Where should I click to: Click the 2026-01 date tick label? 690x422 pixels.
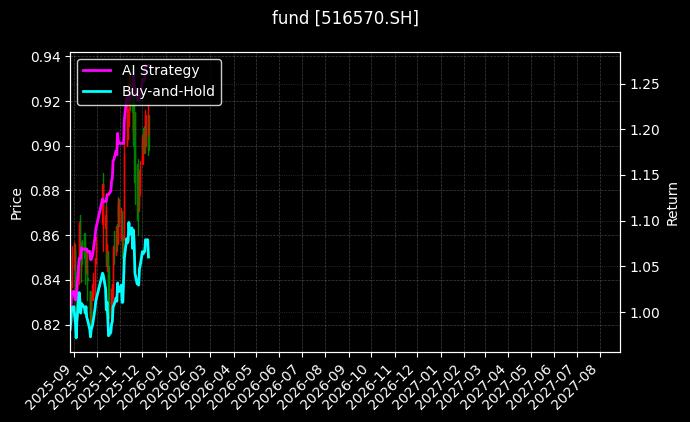pos(140,386)
